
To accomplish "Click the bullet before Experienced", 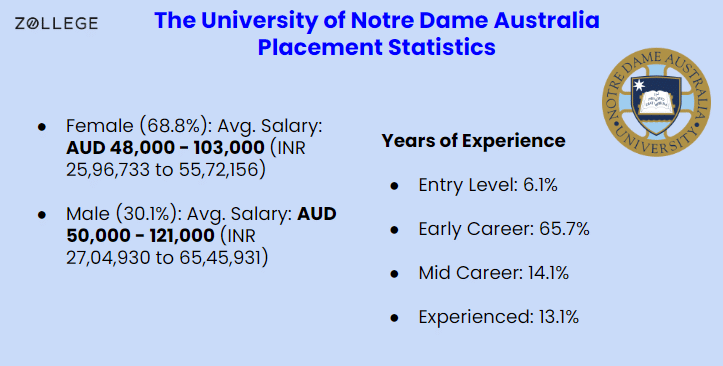I will point(394,318).
